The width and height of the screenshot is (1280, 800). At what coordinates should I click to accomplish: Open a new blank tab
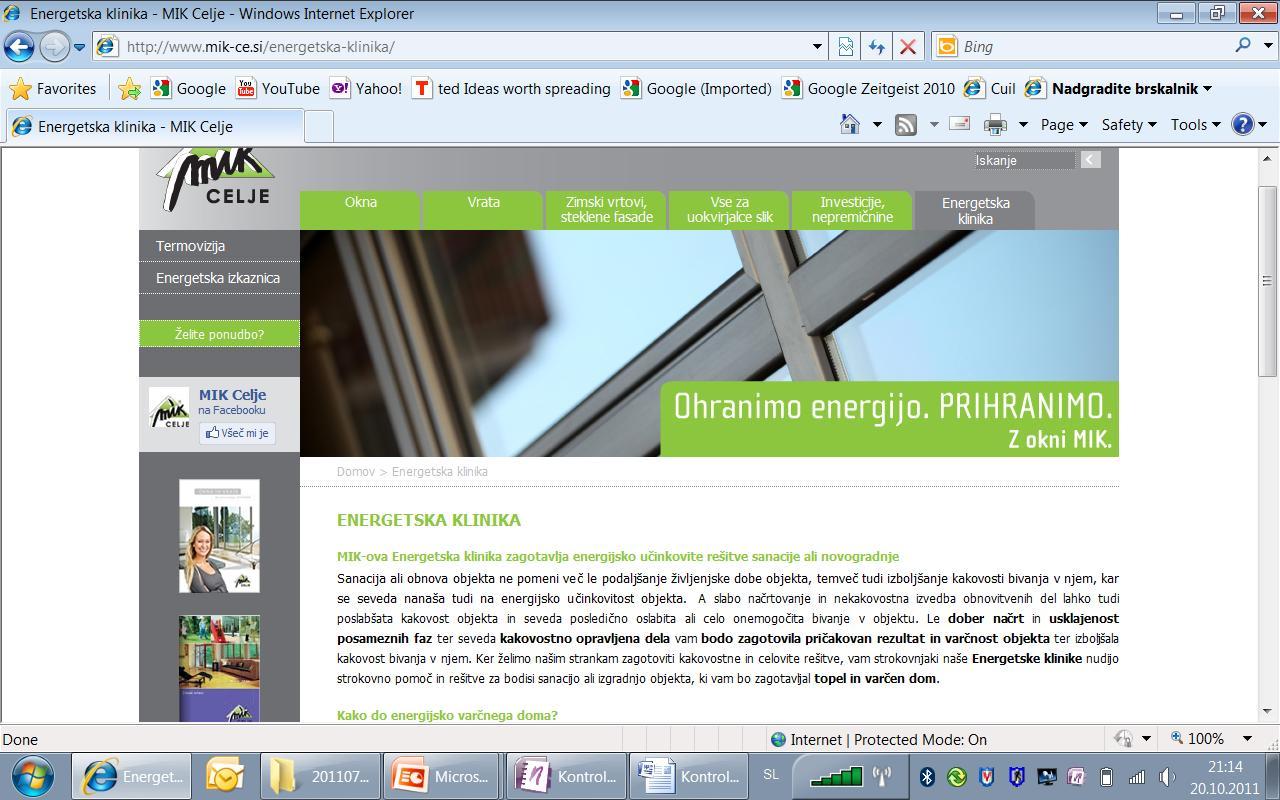click(x=318, y=126)
